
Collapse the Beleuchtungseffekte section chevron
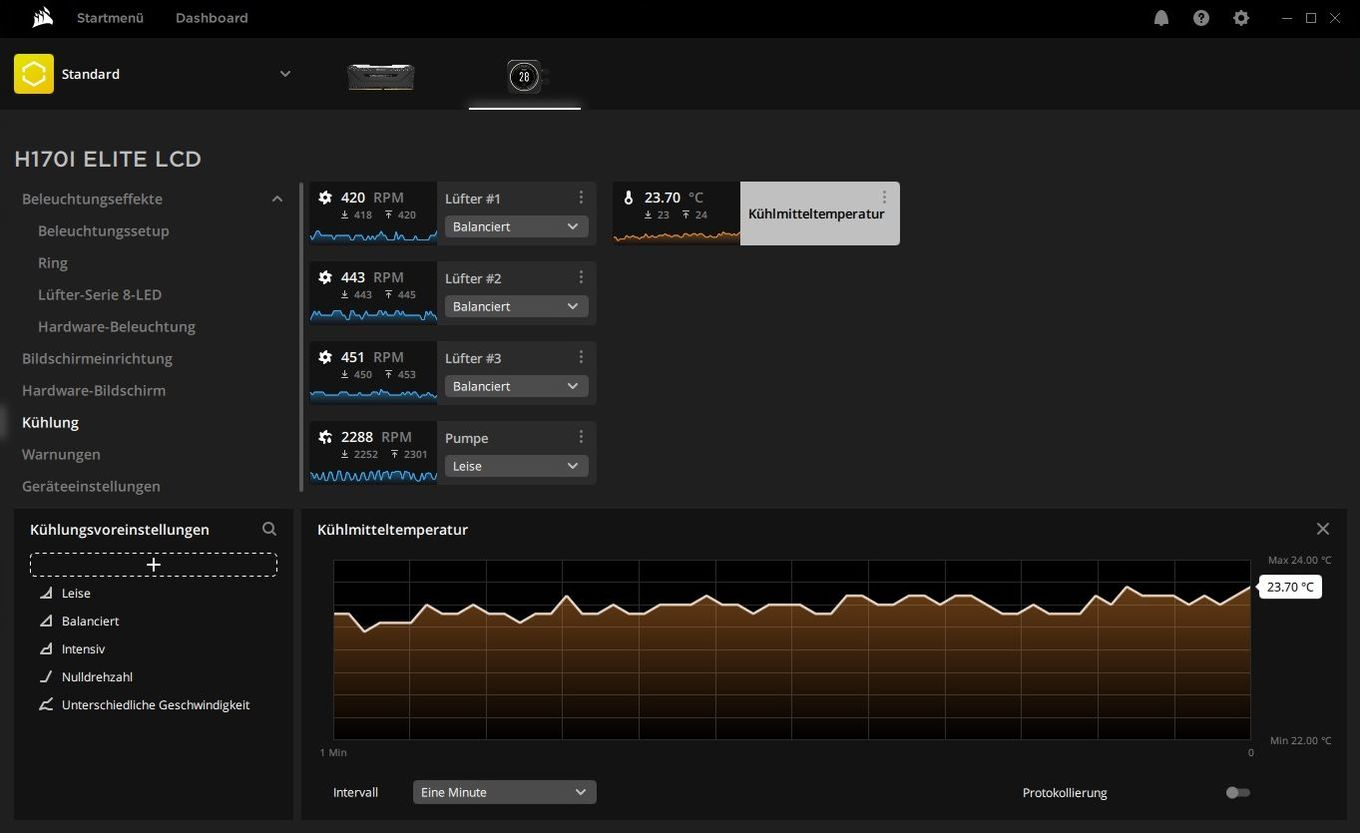pos(277,199)
